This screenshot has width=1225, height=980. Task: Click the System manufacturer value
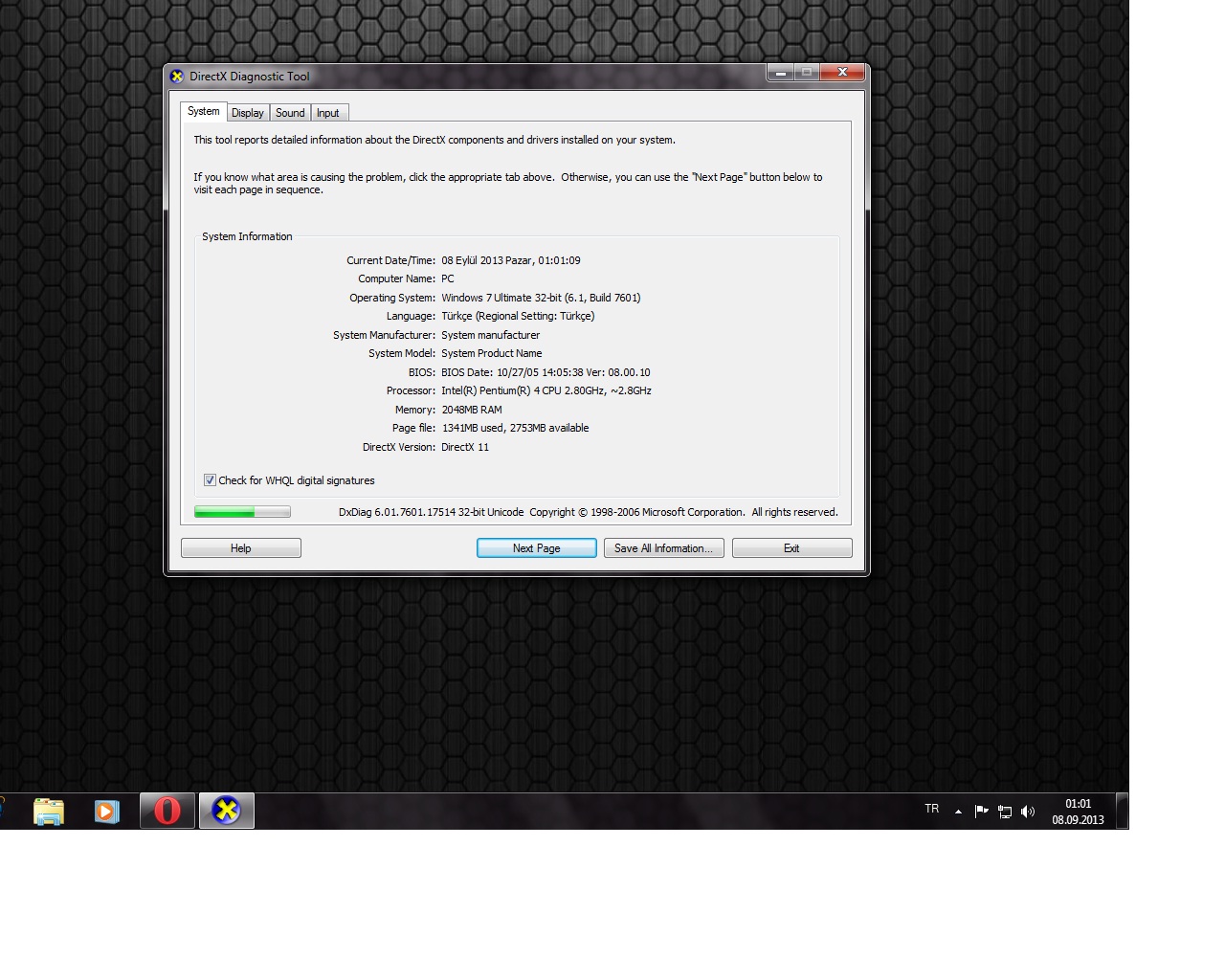coord(491,335)
